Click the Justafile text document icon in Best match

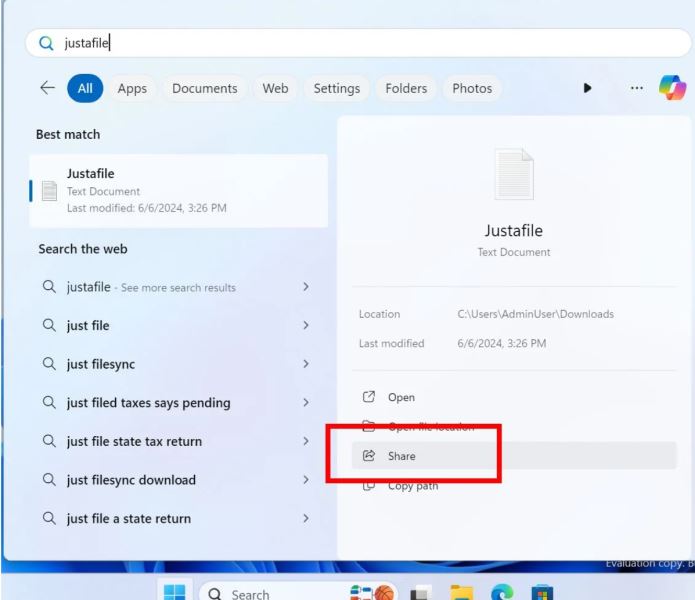(49, 191)
